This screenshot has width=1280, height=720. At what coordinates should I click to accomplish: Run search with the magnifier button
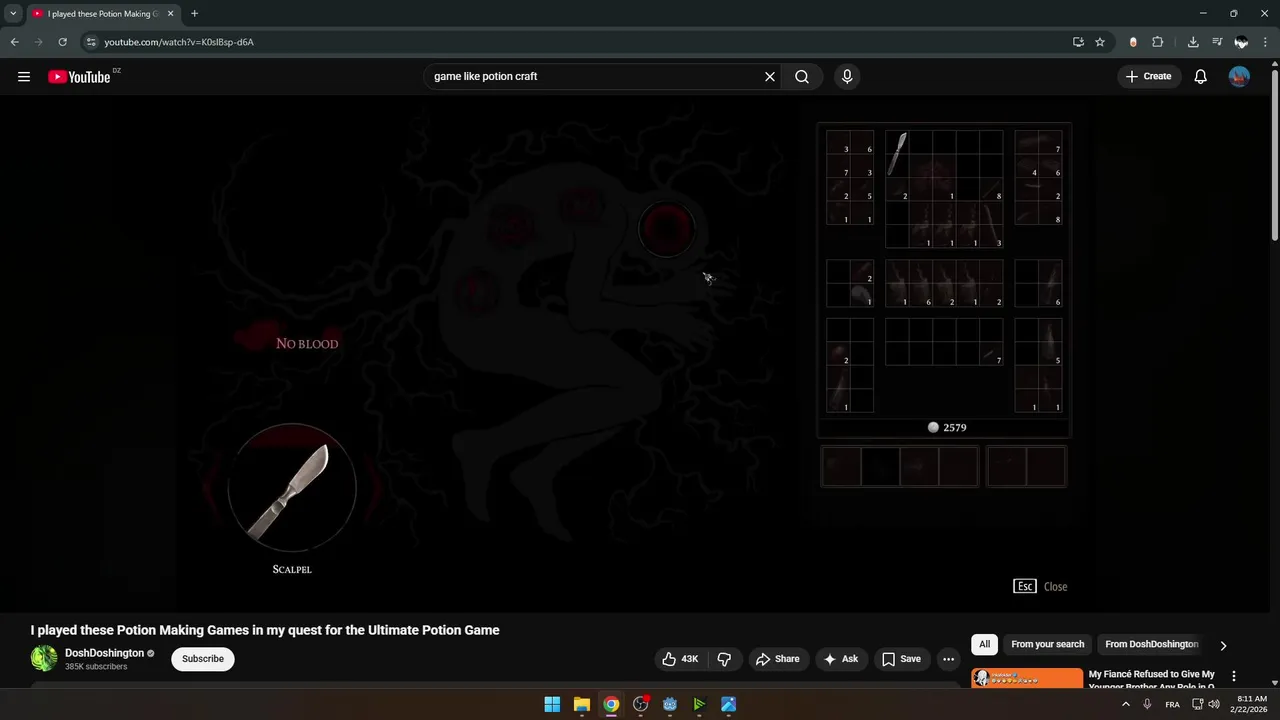[x=802, y=76]
